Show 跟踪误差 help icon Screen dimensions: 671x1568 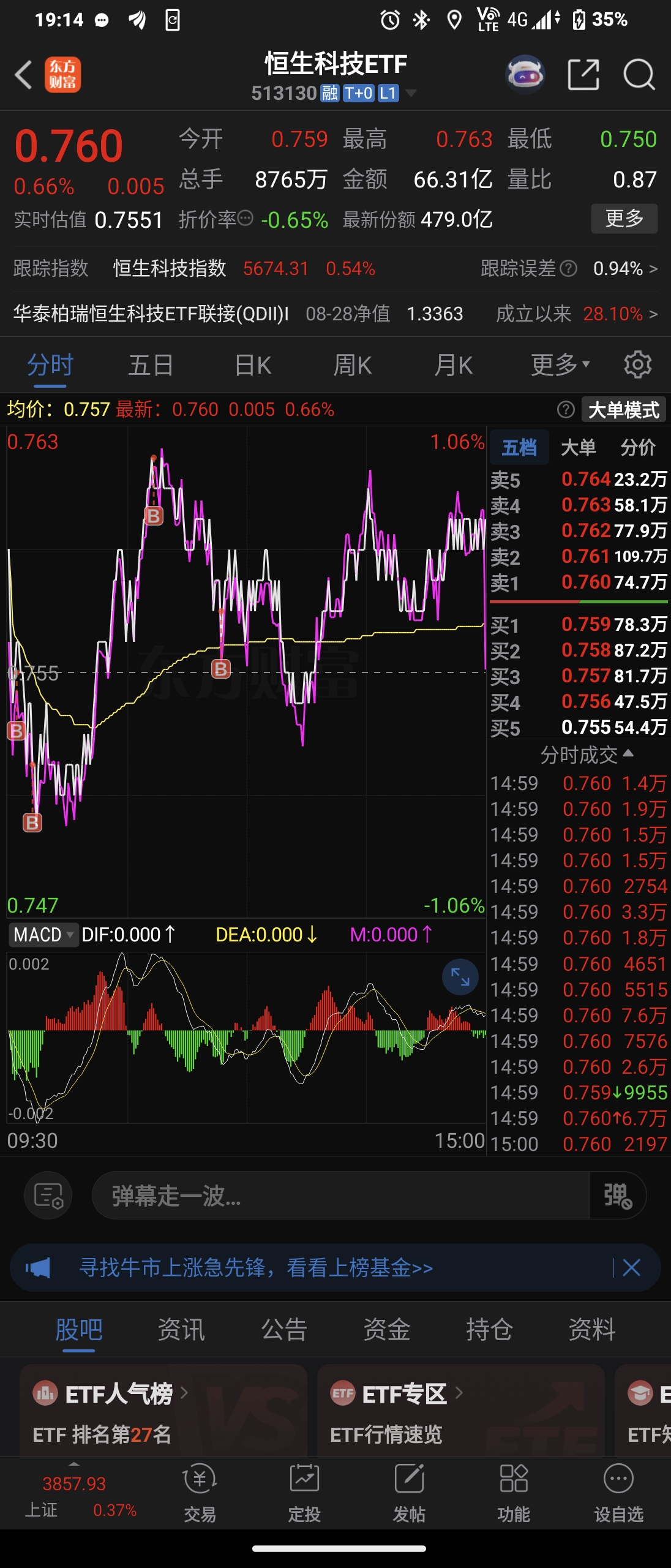[569, 268]
